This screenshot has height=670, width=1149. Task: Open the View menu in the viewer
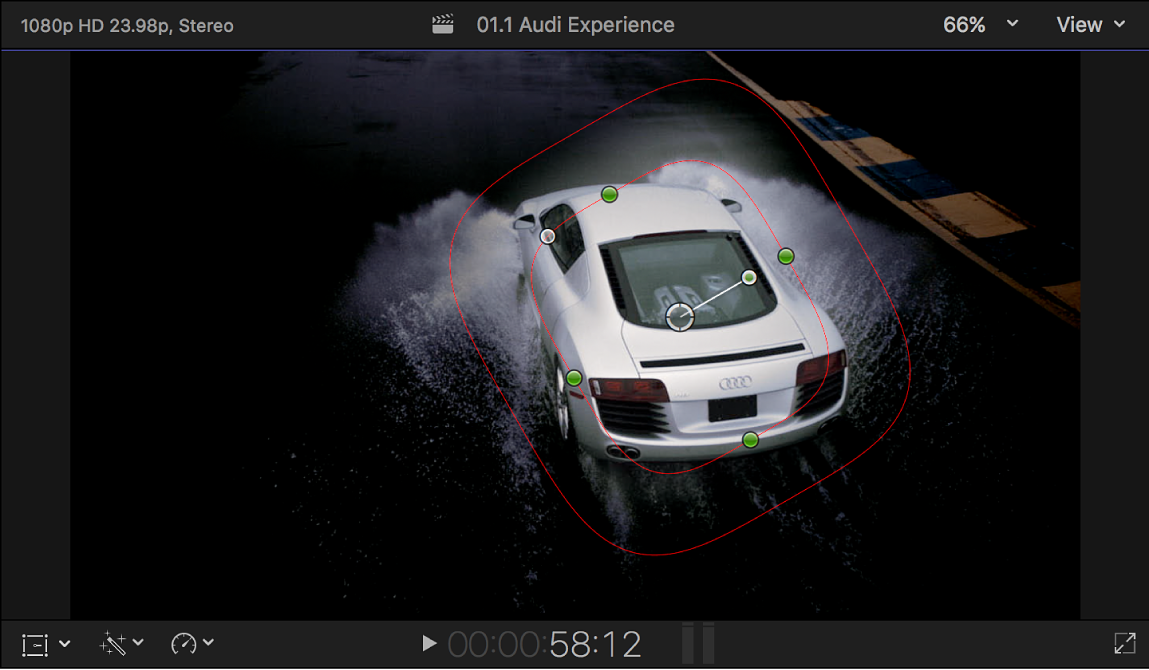click(x=1091, y=24)
